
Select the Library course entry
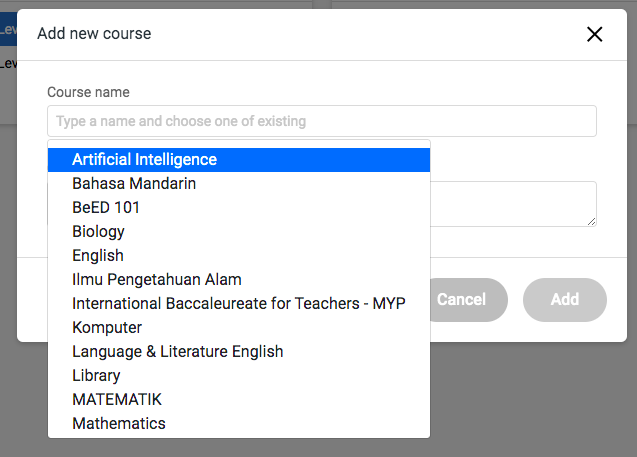click(x=239, y=375)
